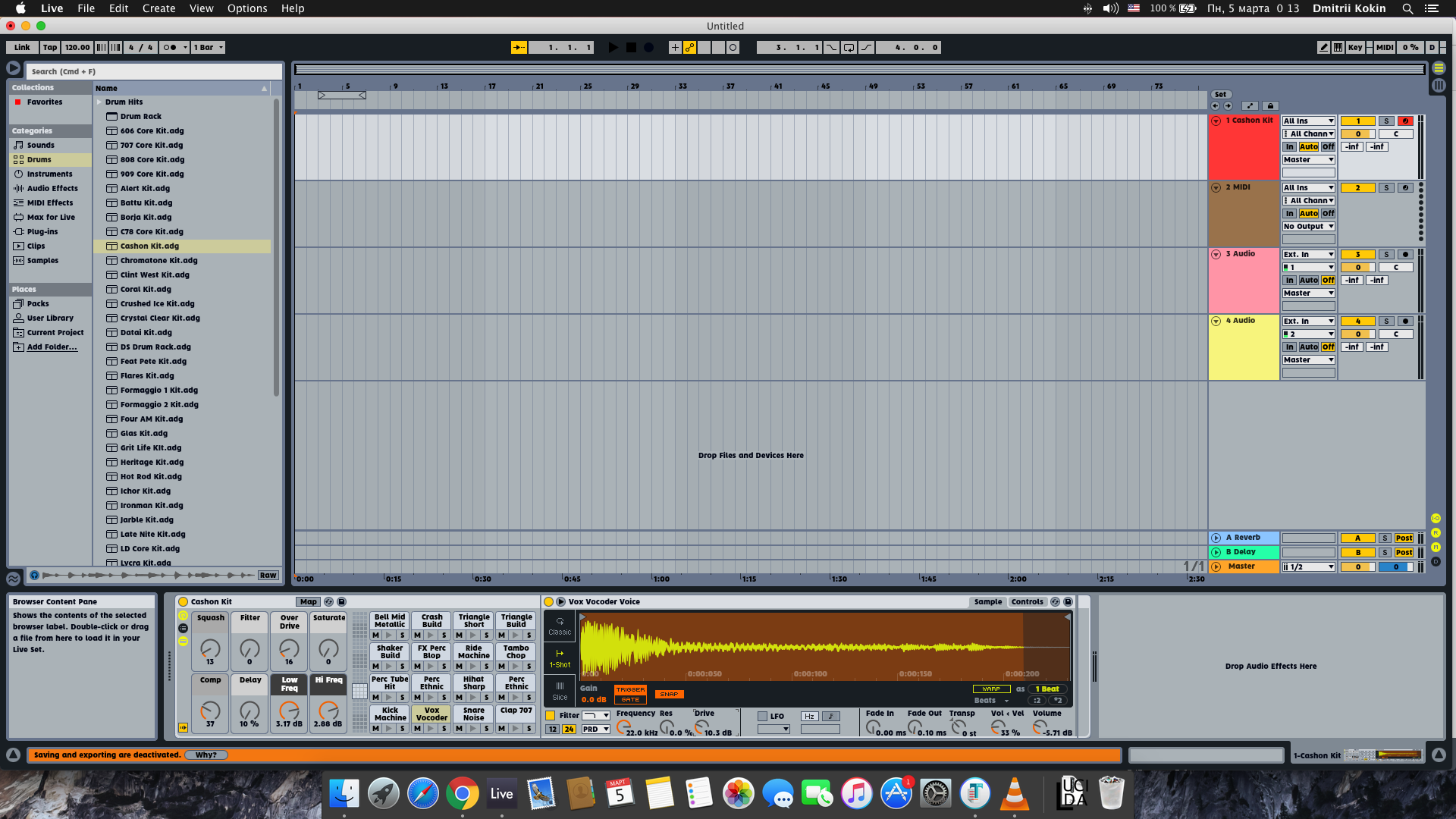Switch to Sample tab in Simpler
1456x819 pixels.
[987, 601]
